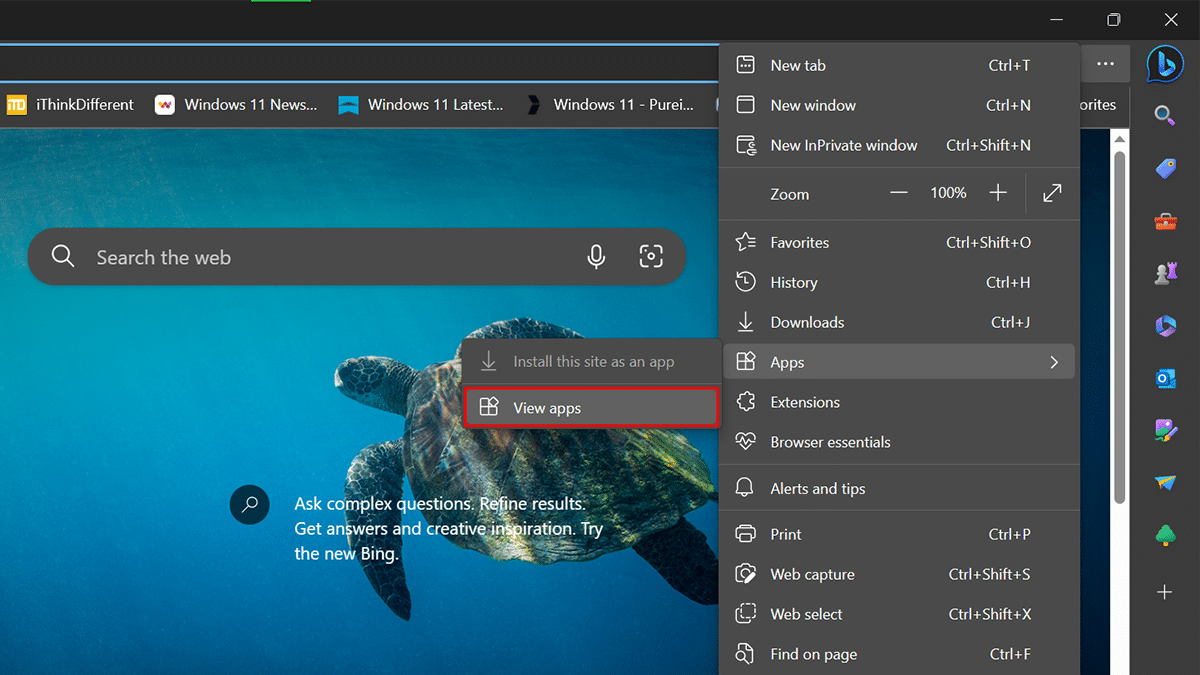Choose New InPrivate window
The height and width of the screenshot is (675, 1200).
(x=843, y=145)
